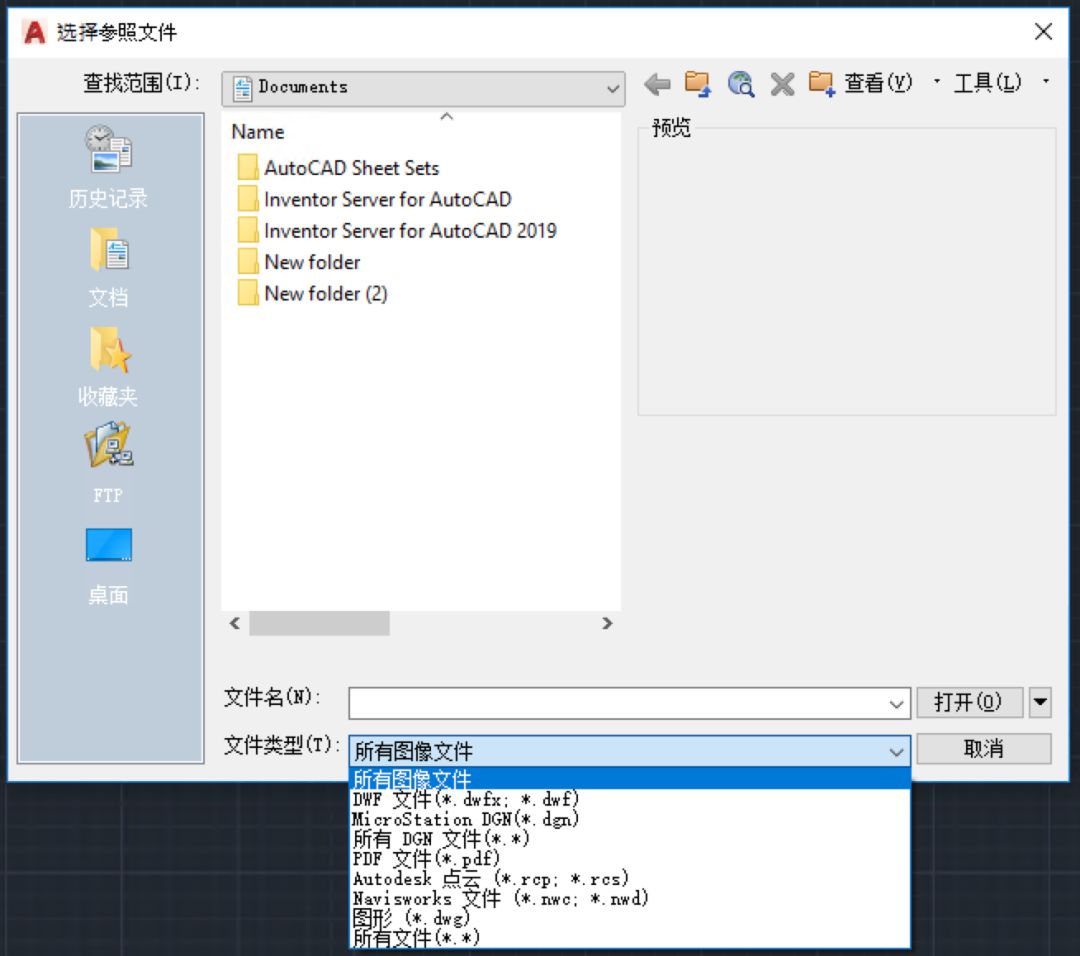
Task: Click the Search the Web icon
Action: pyautogui.click(x=740, y=84)
